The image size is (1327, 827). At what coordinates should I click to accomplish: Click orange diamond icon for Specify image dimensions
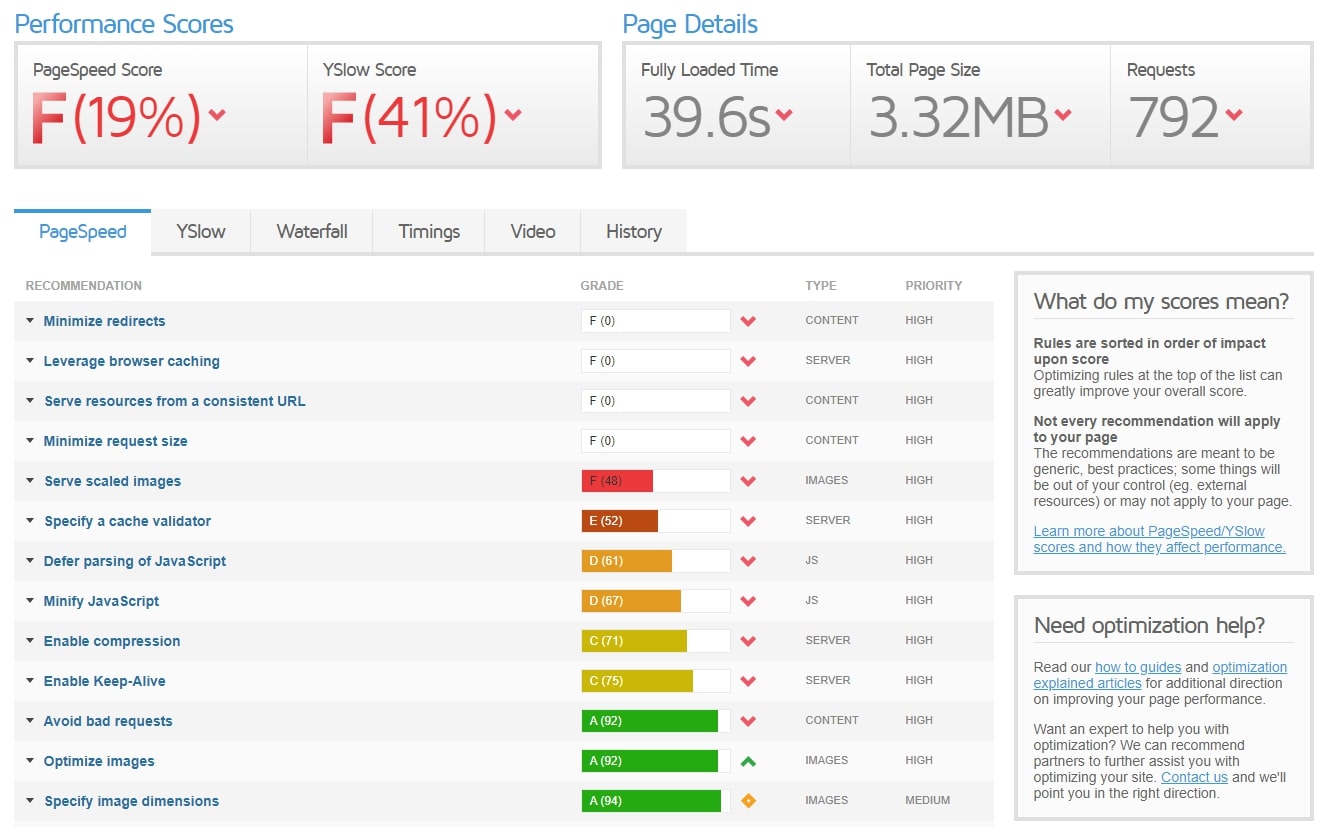click(x=748, y=801)
